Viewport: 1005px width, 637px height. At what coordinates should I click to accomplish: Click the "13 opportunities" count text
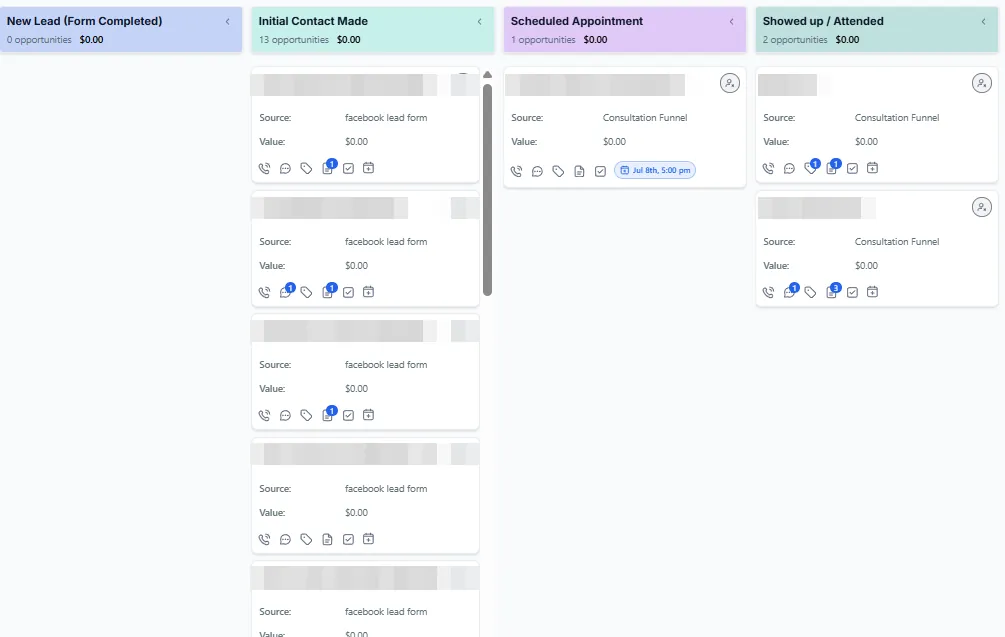[294, 40]
